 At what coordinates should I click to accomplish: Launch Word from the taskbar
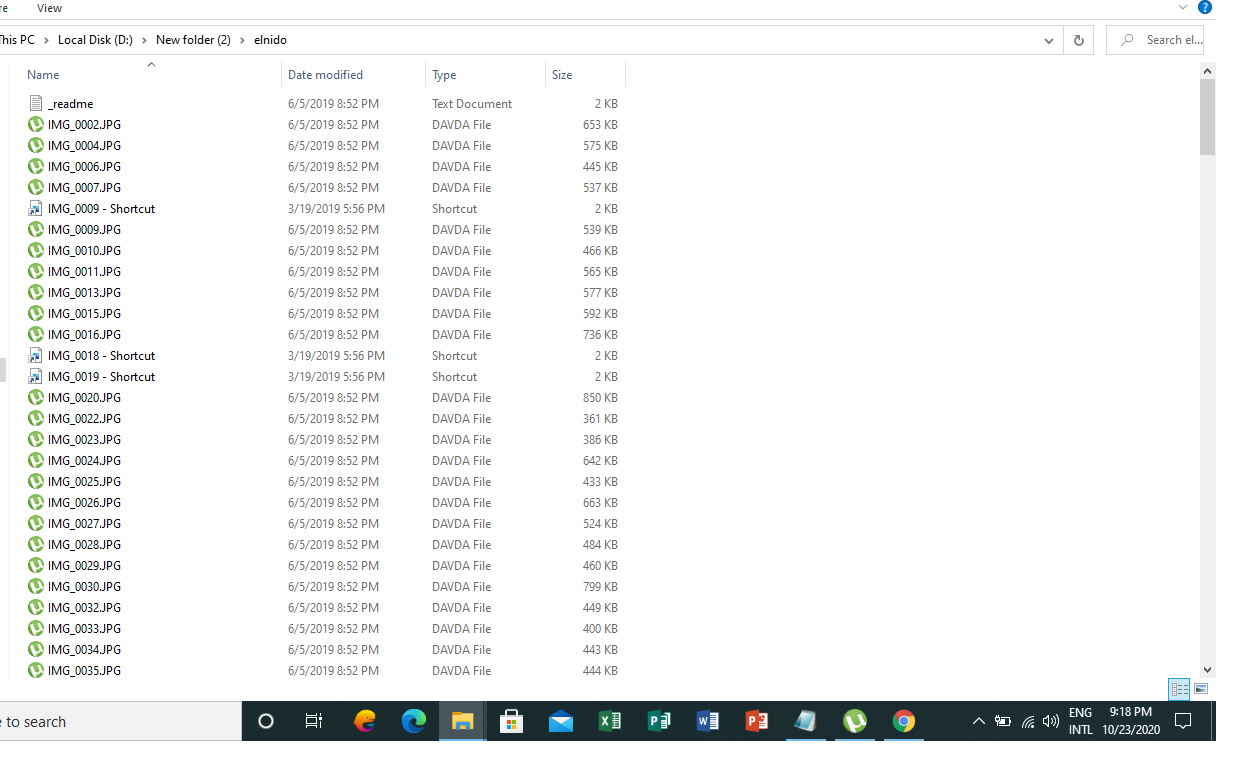tap(707, 721)
